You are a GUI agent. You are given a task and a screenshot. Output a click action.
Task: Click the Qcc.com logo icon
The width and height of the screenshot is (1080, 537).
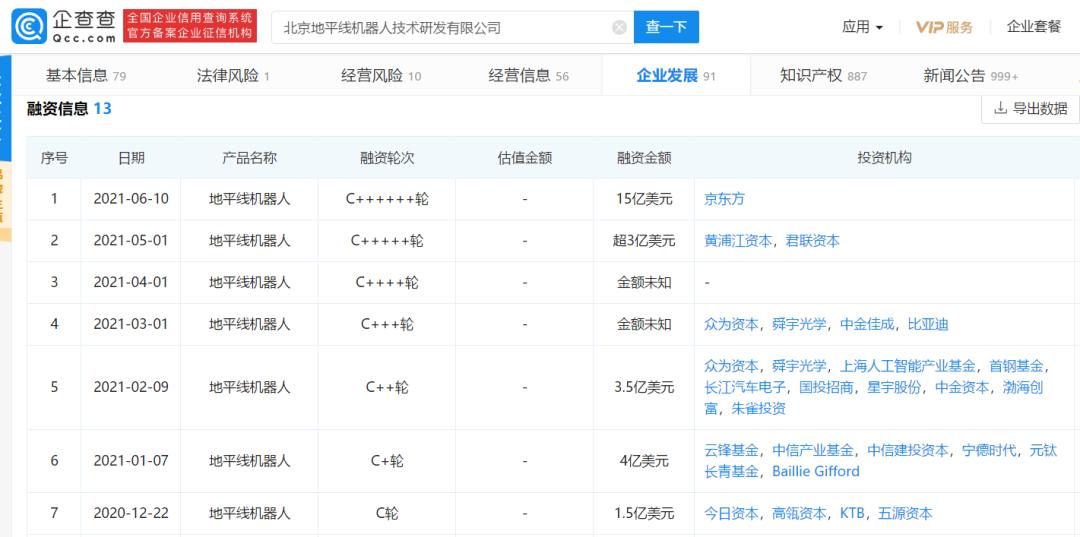click(x=30, y=26)
